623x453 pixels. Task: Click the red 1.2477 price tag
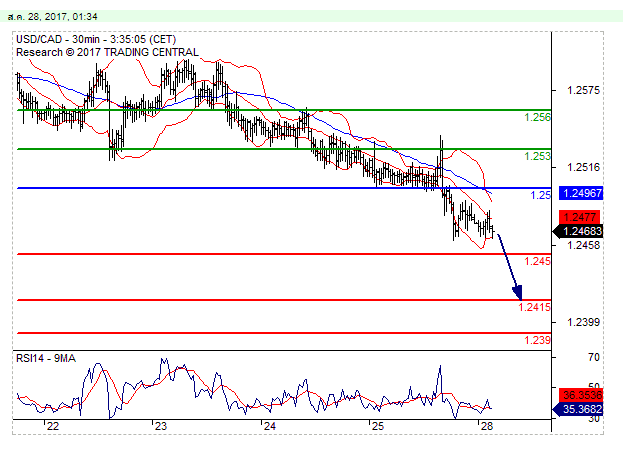click(581, 217)
